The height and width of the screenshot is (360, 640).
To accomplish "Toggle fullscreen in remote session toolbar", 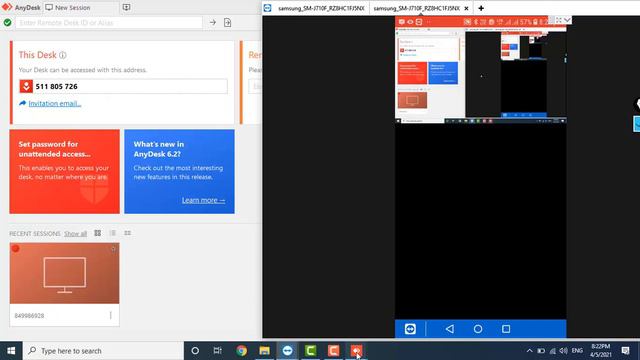I will pos(558,20).
